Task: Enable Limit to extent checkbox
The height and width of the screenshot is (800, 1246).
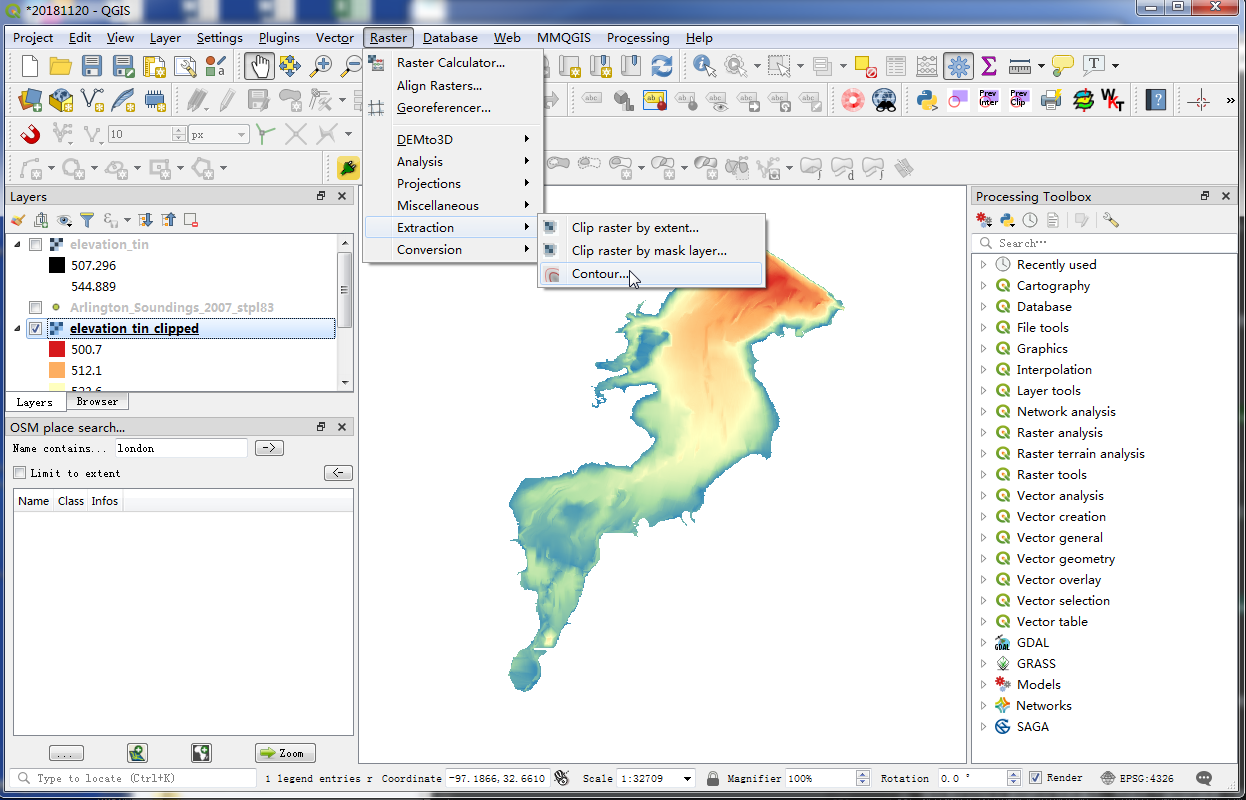Action: coord(19,473)
